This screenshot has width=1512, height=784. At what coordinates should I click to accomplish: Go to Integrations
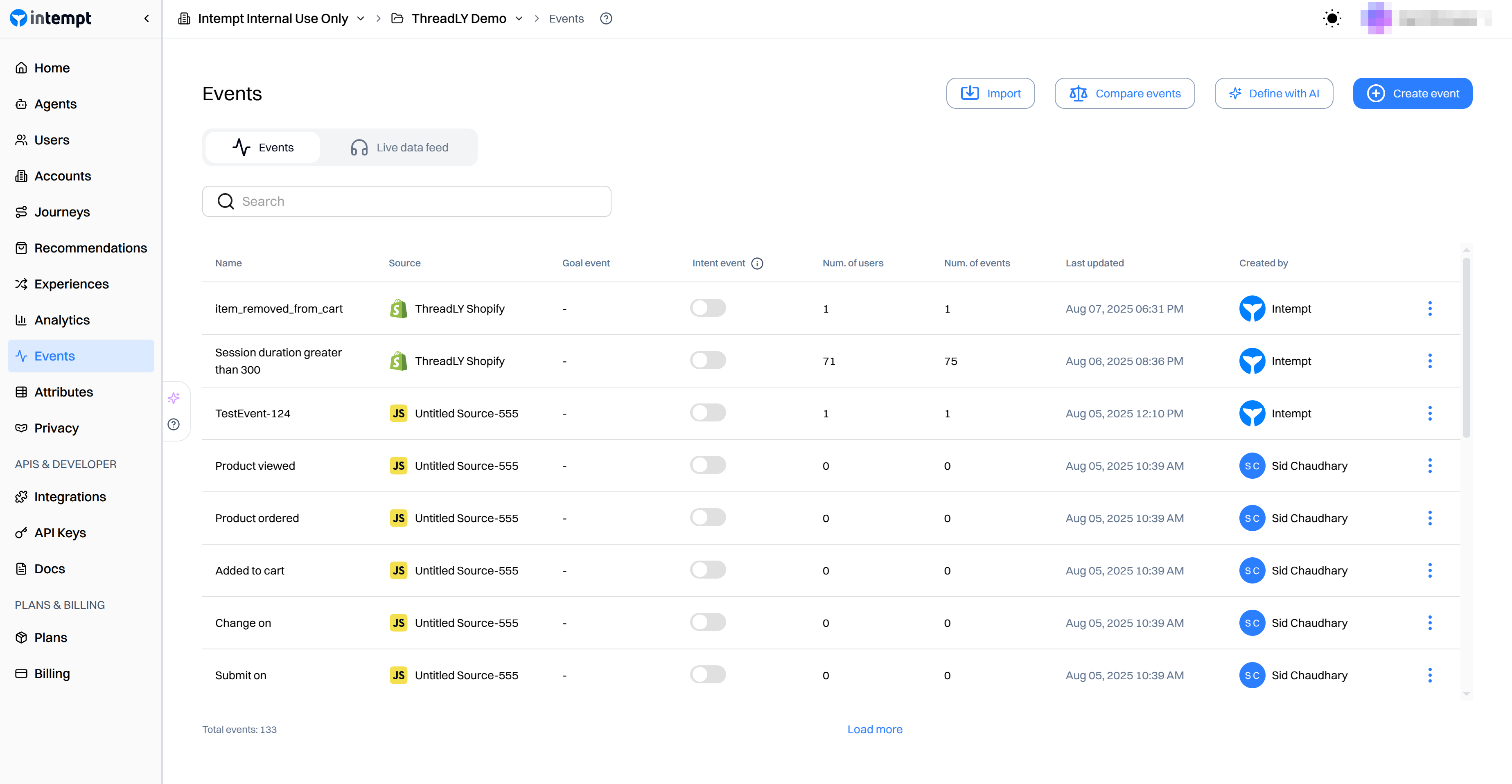[81, 496]
